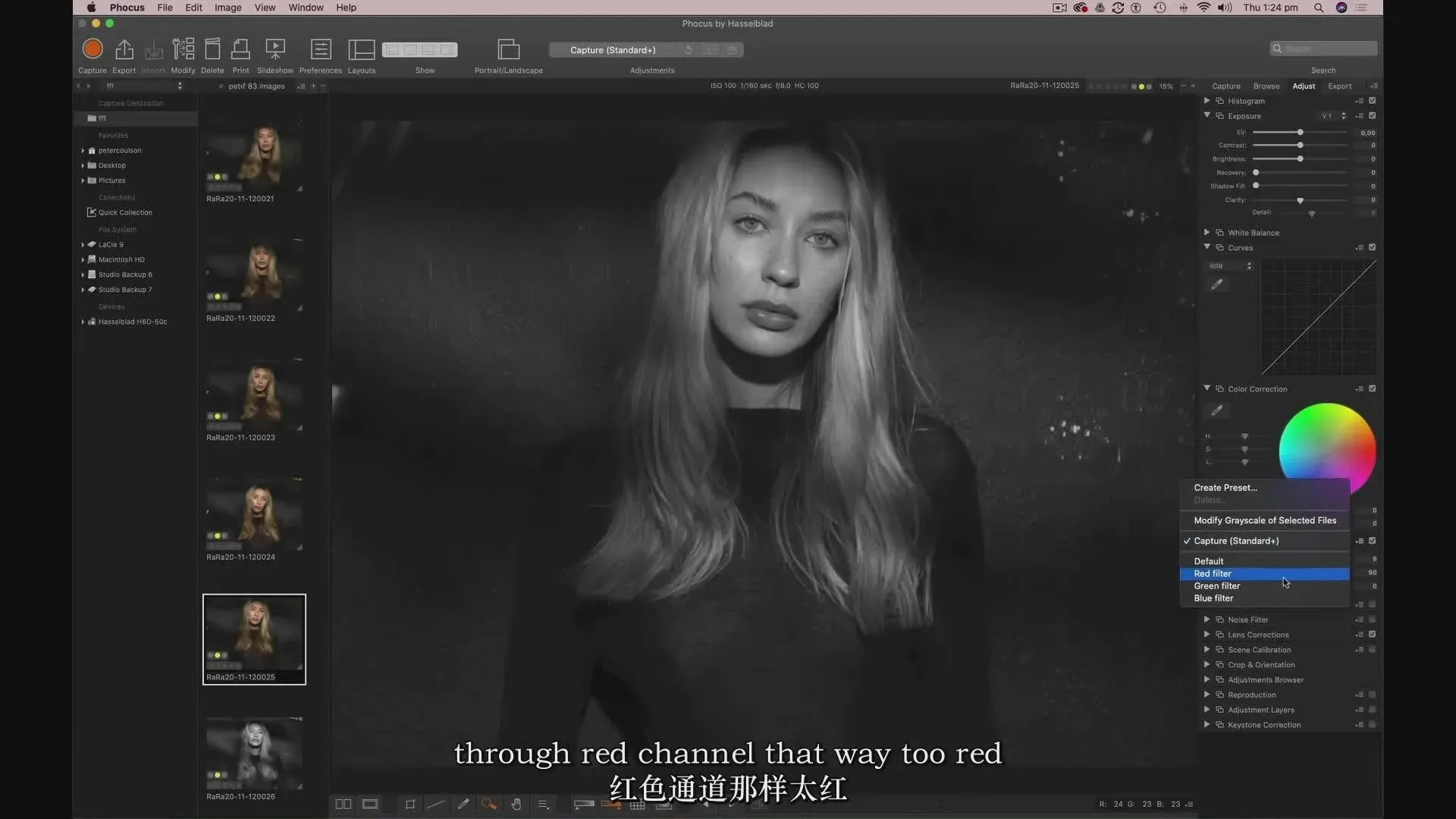Click the Contrast slider handle
Screen dimensions: 1456x819
click(x=1300, y=145)
